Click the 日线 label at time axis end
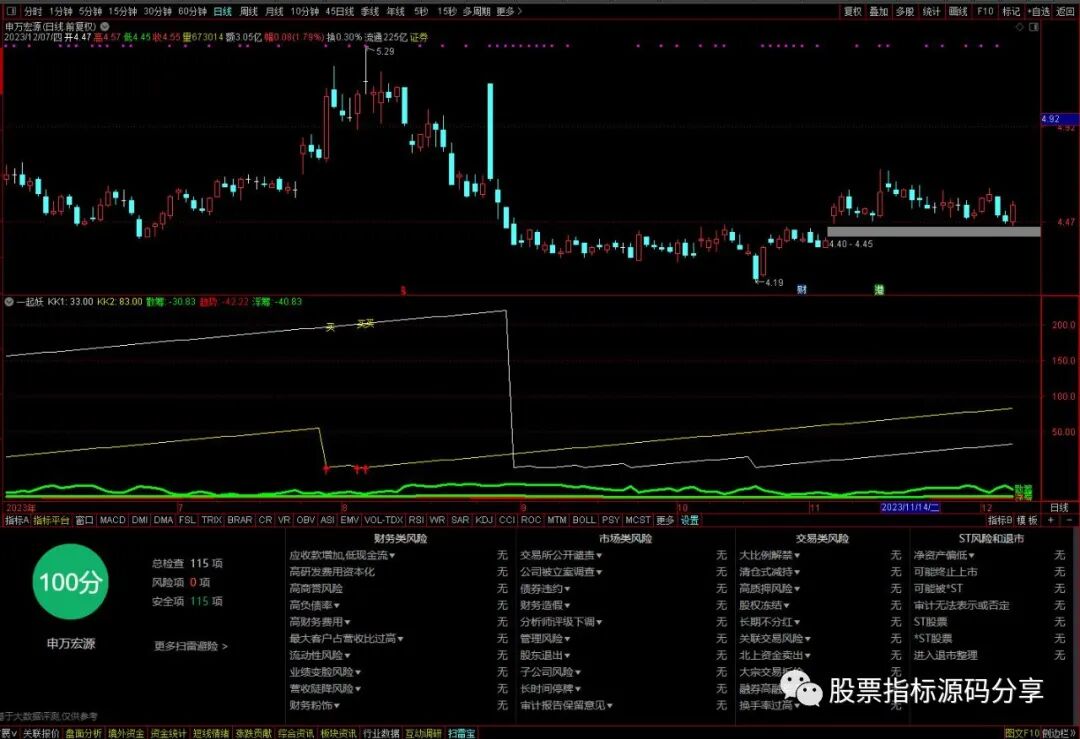 [x=1059, y=508]
